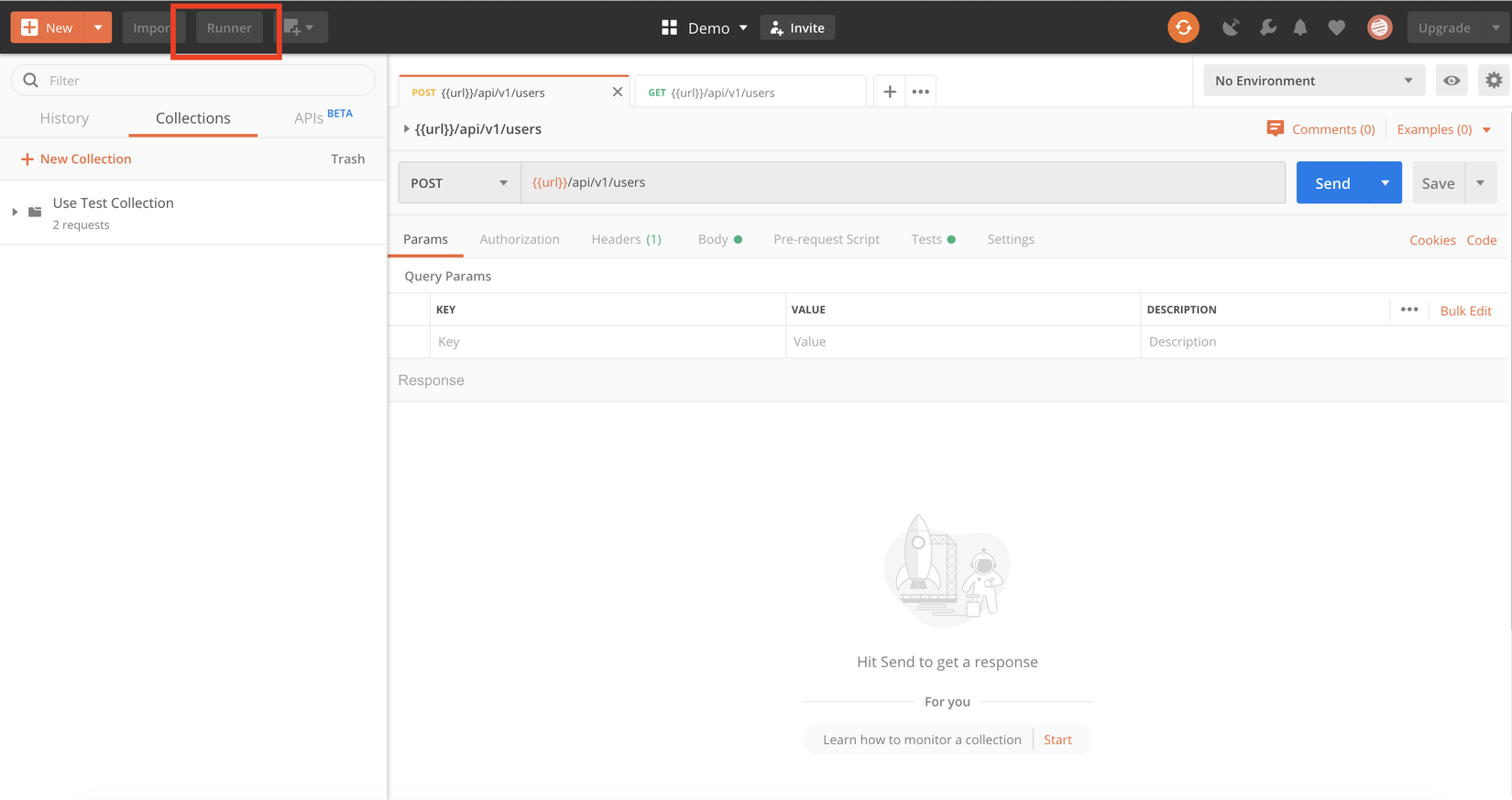This screenshot has width=1512, height=800.
Task: Click the collections Filter field
Action: (x=193, y=81)
